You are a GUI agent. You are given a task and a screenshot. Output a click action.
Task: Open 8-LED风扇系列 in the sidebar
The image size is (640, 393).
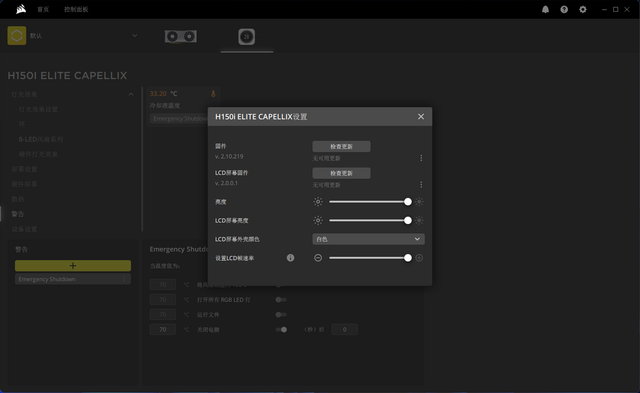(x=41, y=139)
